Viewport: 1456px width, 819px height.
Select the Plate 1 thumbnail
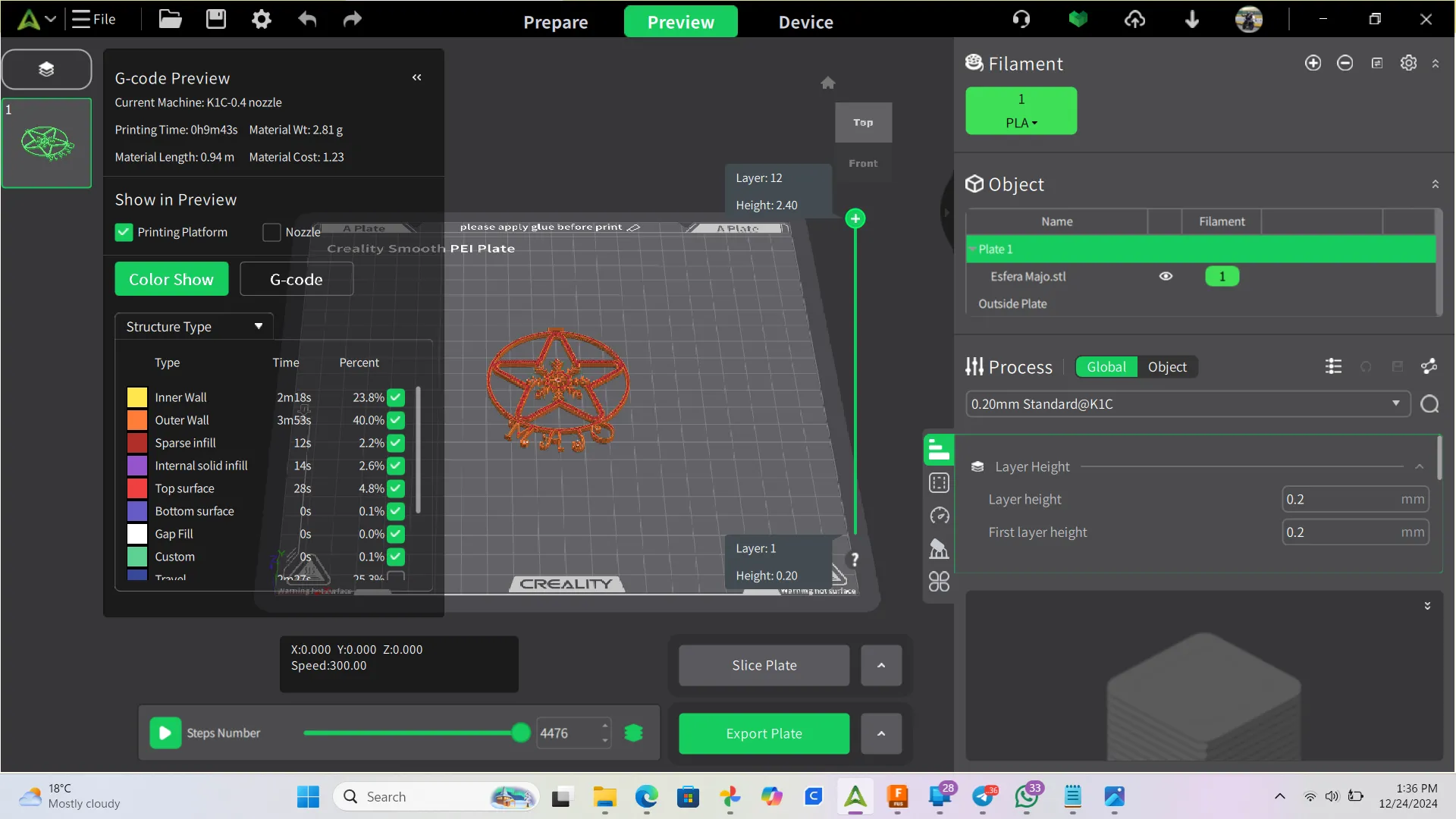(x=47, y=143)
